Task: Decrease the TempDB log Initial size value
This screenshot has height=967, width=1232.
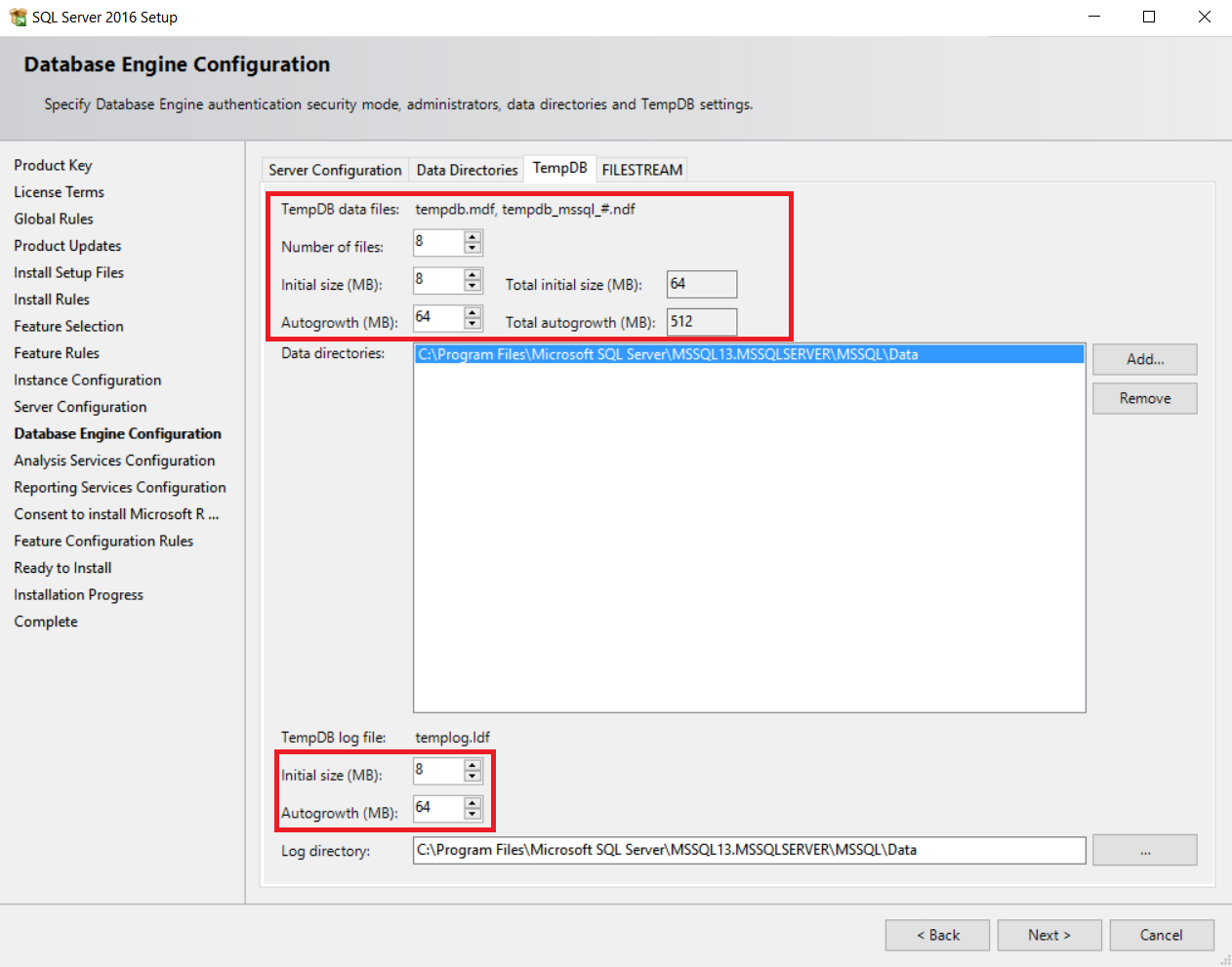Action: [x=472, y=776]
